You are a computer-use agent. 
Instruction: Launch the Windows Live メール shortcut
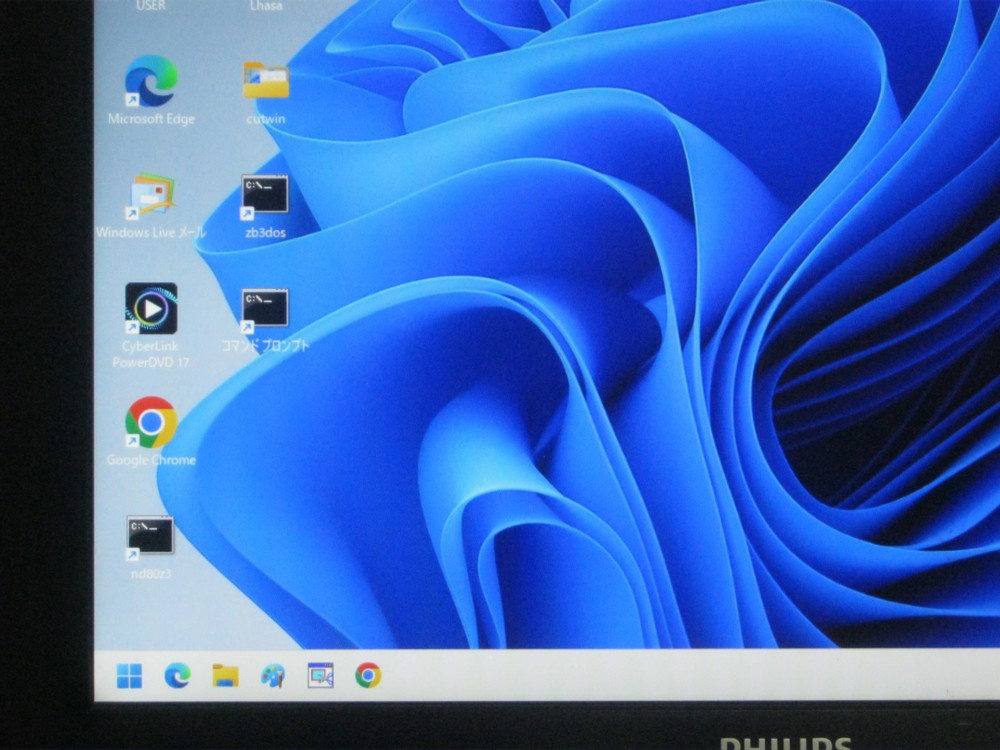[151, 198]
